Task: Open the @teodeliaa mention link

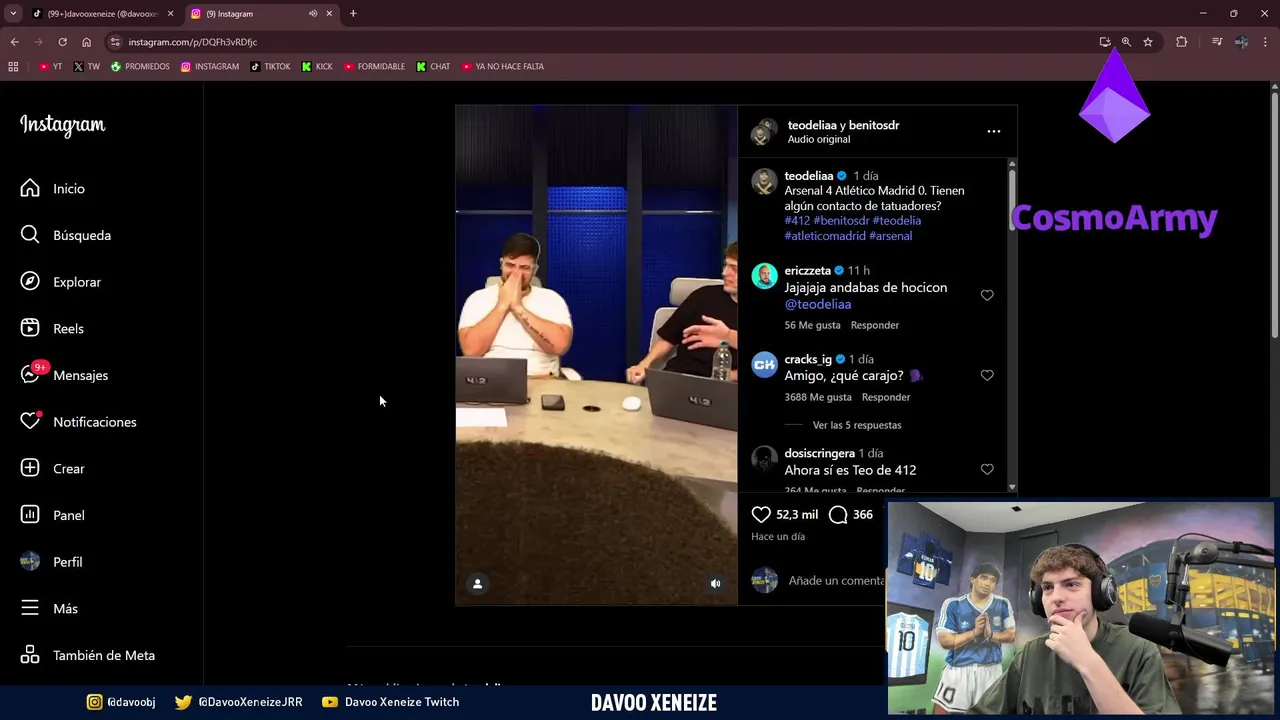Action: coord(817,304)
